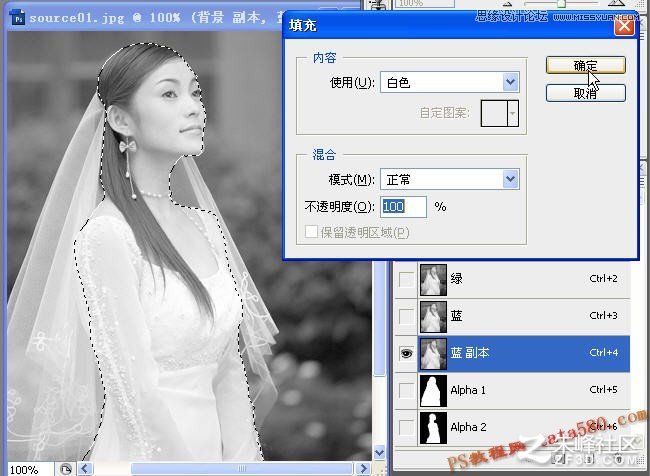This screenshot has width=650, height=476.
Task: Click the document's horizontal scrollbar thumb
Action: pyautogui.click(x=242, y=469)
